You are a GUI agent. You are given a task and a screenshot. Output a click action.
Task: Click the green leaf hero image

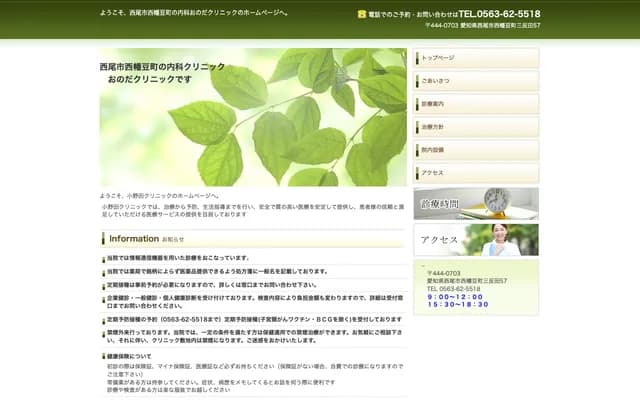point(253,117)
